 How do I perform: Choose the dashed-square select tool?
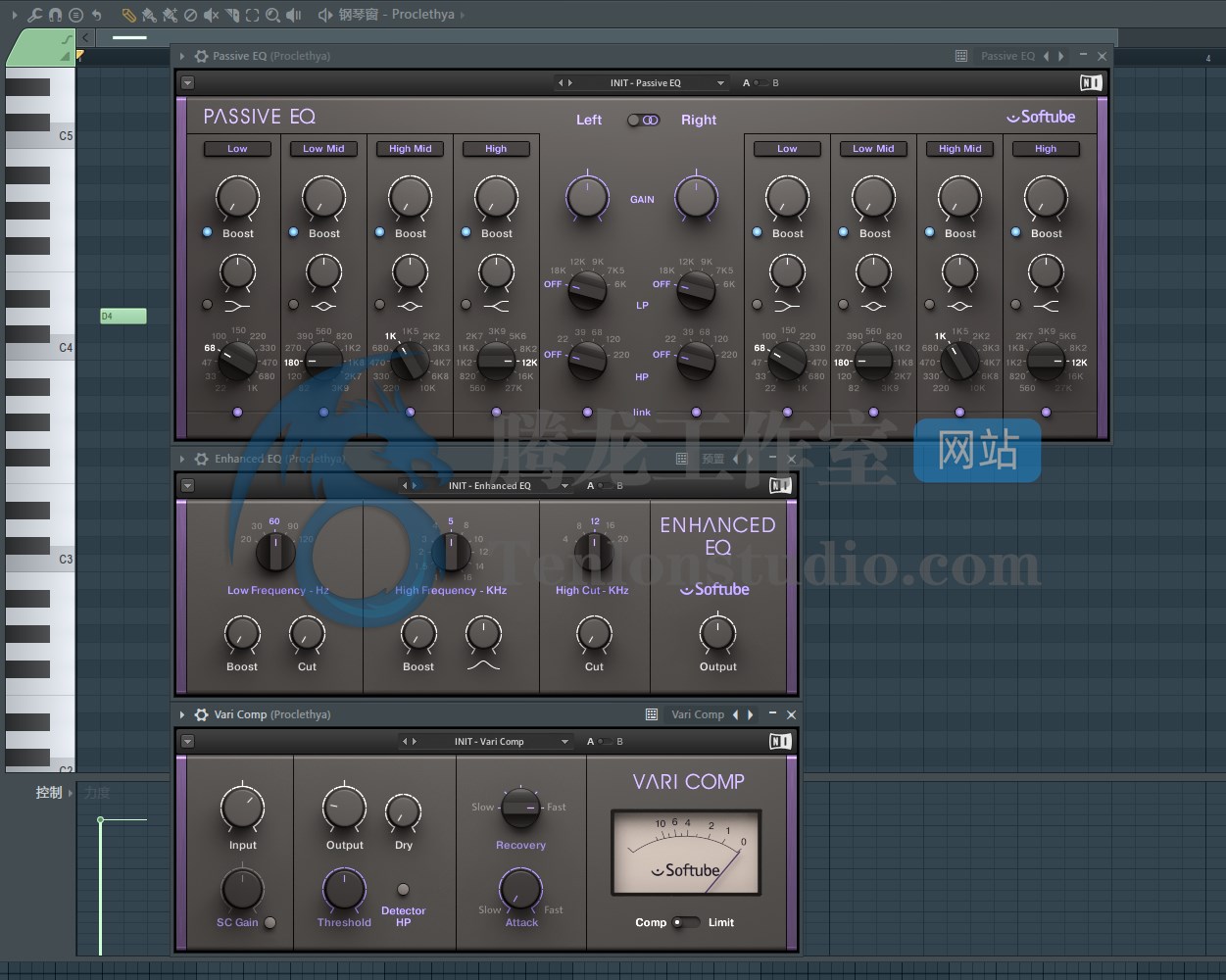[x=253, y=15]
